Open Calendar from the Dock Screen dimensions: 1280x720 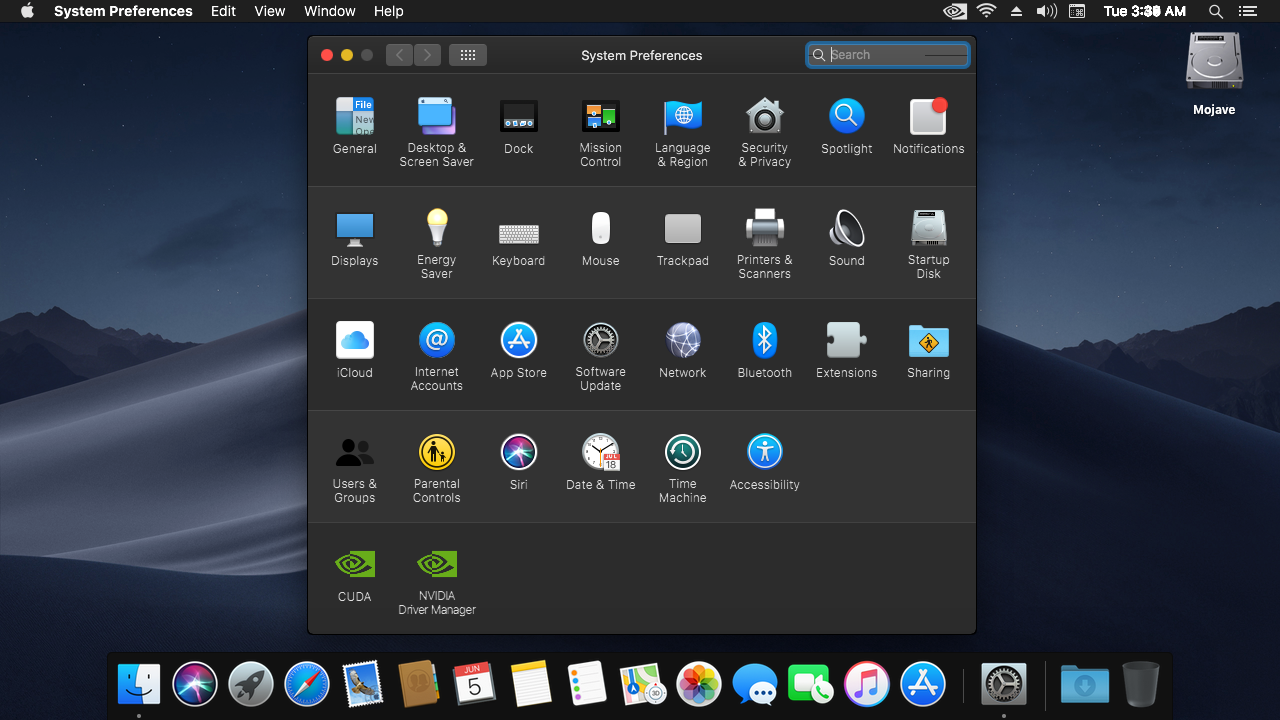(x=475, y=685)
